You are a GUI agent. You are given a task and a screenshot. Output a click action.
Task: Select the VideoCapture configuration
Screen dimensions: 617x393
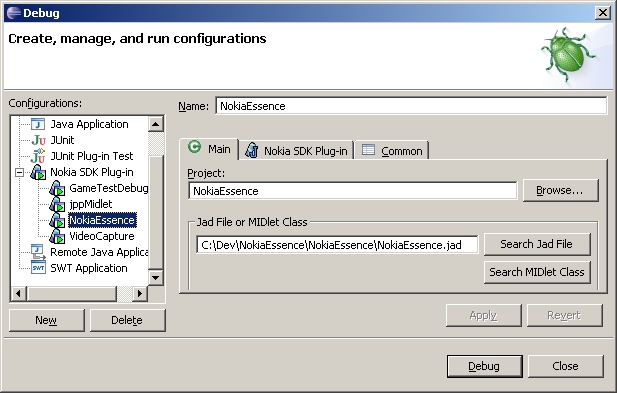pyautogui.click(x=102, y=236)
